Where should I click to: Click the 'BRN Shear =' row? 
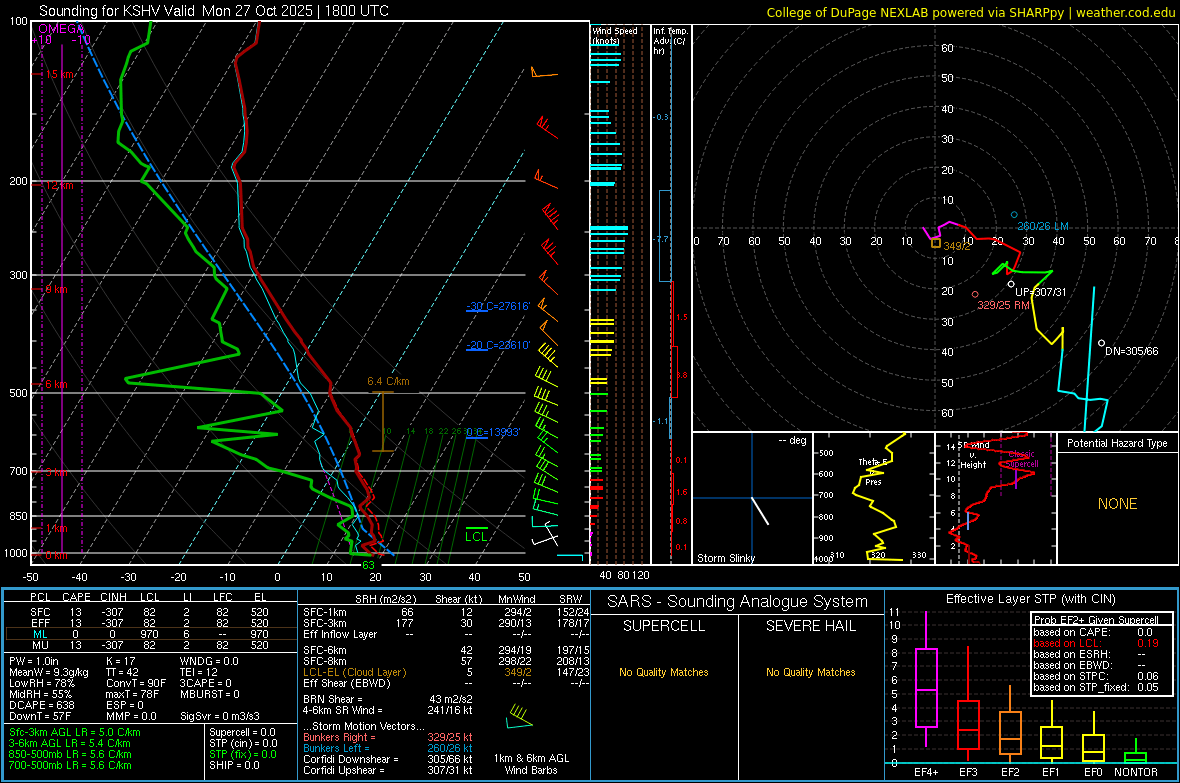coord(388,699)
